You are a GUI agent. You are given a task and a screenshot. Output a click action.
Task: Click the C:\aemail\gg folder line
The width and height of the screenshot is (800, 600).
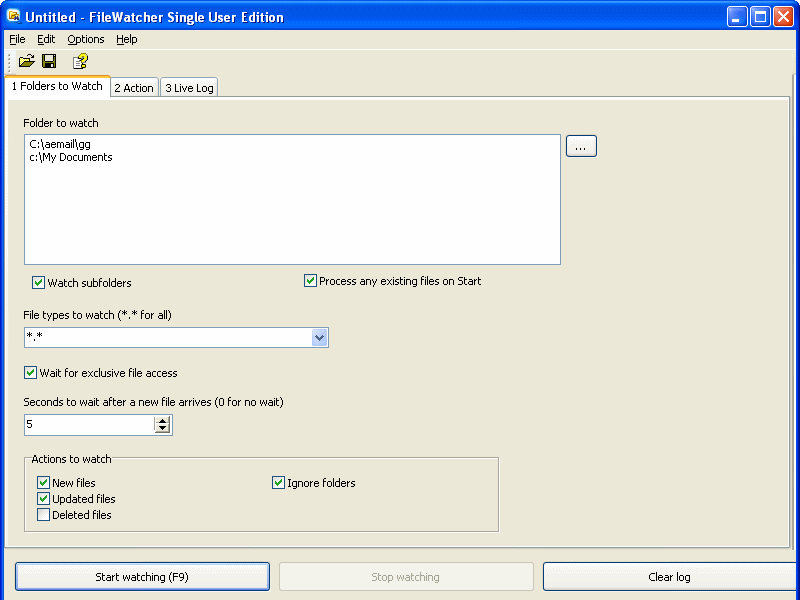[60, 144]
